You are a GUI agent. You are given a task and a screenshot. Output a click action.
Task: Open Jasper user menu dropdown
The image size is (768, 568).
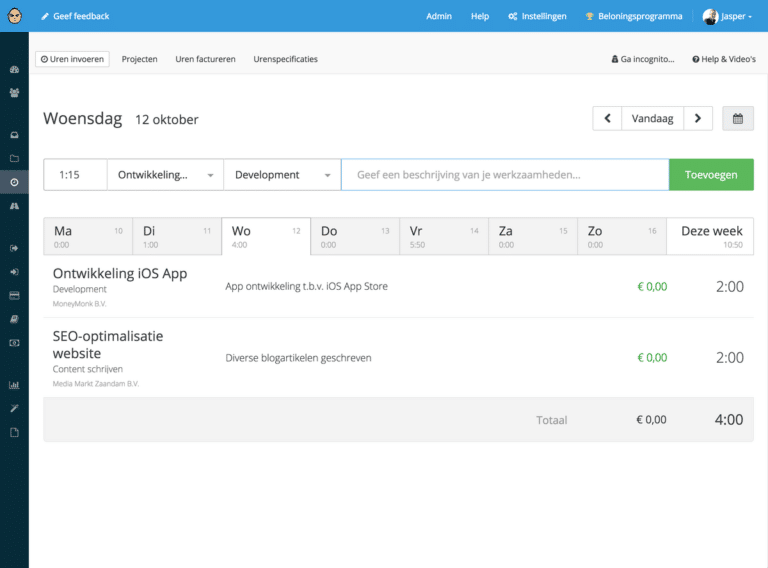click(727, 16)
